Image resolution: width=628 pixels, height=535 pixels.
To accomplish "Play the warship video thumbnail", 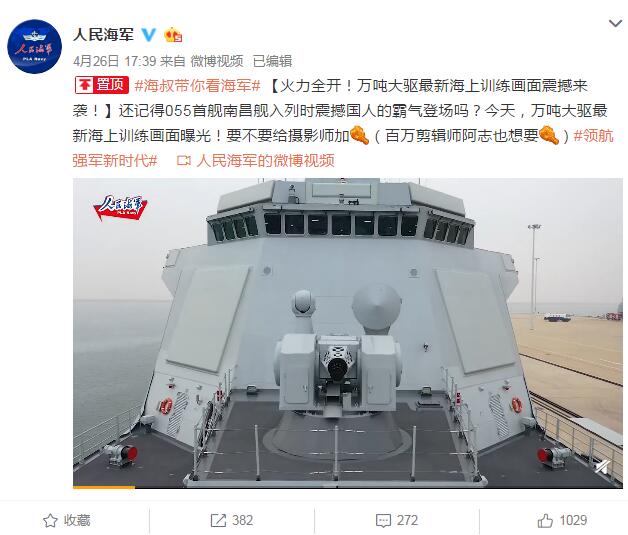I will 348,333.
